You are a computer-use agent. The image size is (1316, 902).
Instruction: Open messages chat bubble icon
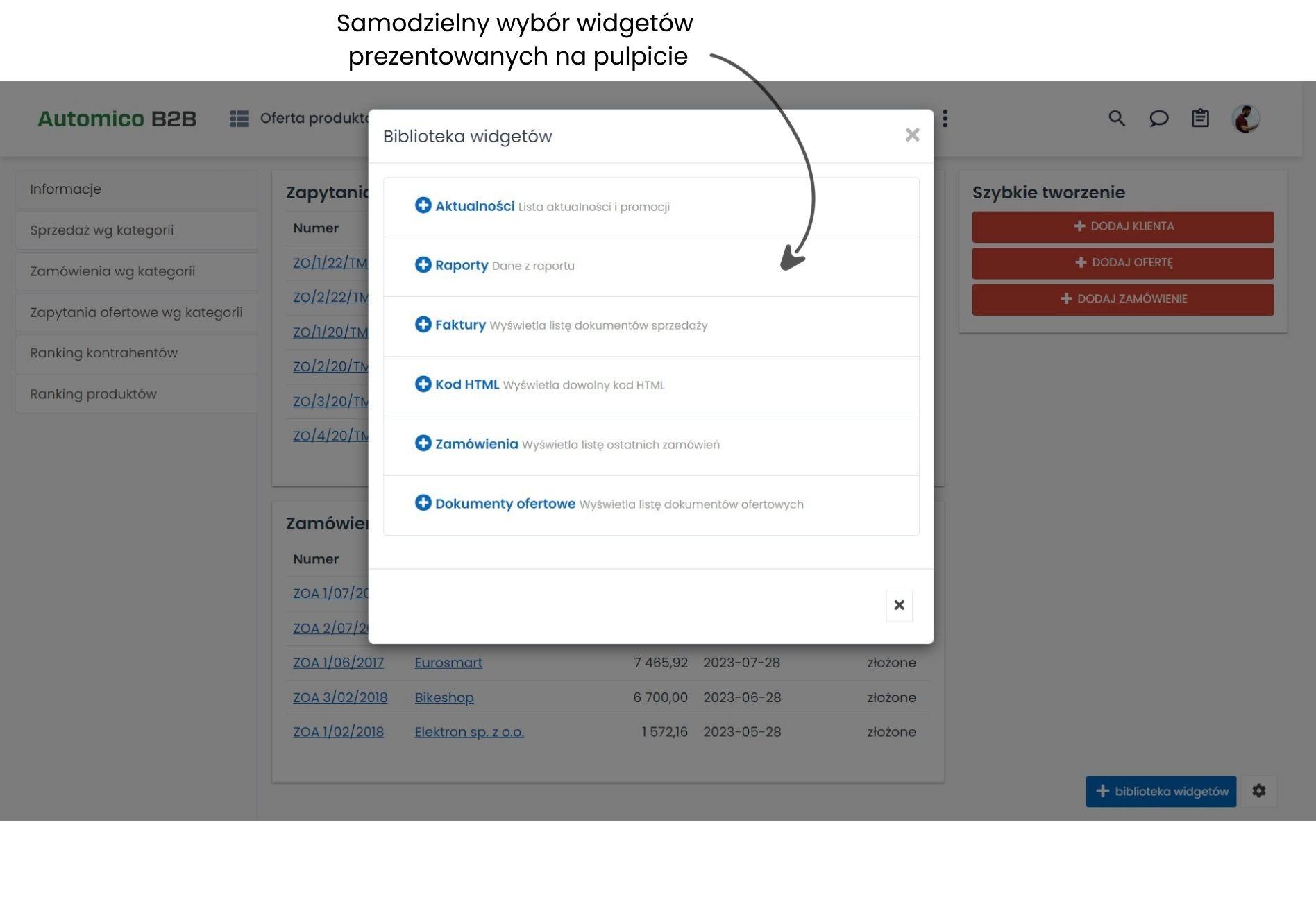(1158, 119)
